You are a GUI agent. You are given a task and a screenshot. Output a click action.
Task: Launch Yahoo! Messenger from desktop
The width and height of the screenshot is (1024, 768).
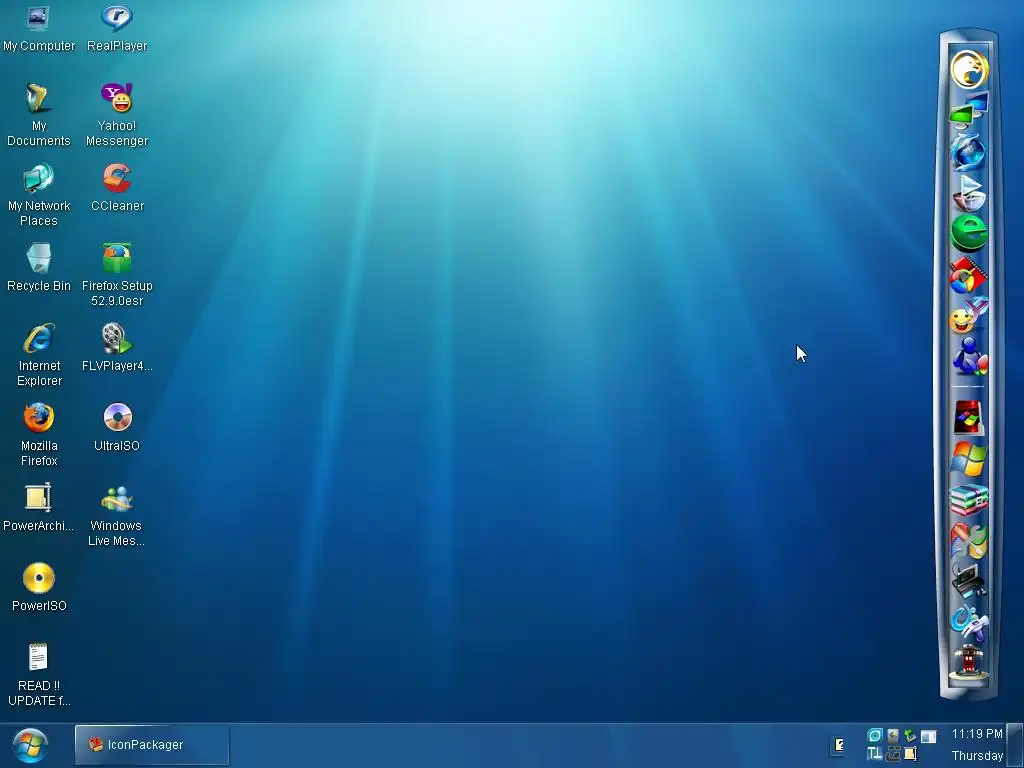[117, 115]
